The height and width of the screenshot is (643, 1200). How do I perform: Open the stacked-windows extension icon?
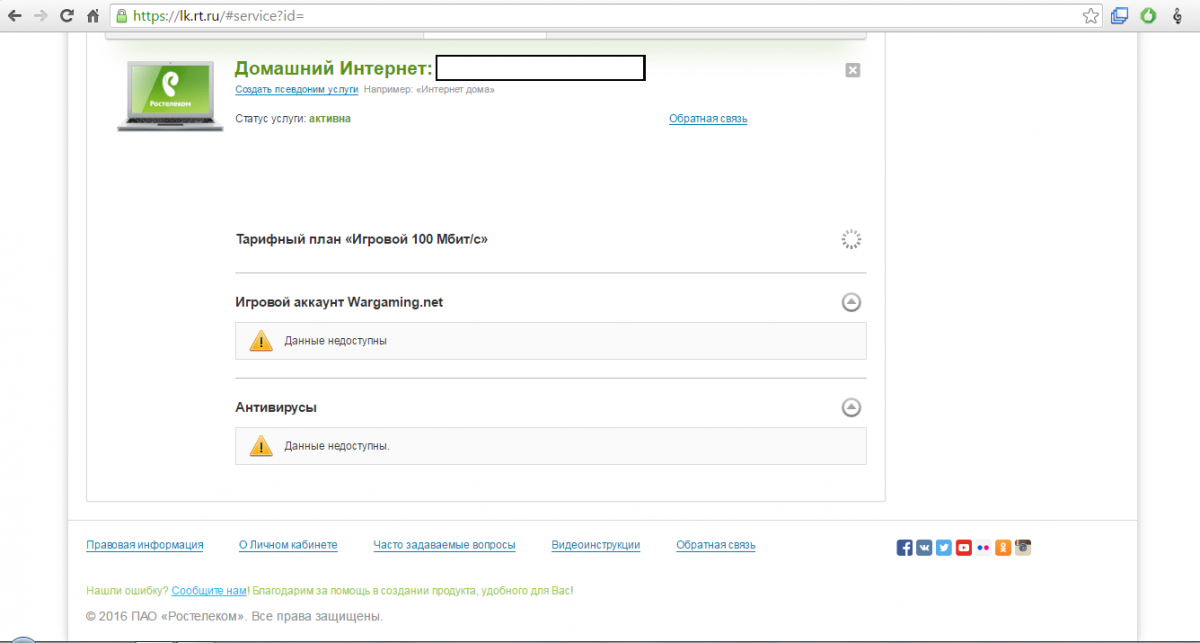coord(1120,16)
